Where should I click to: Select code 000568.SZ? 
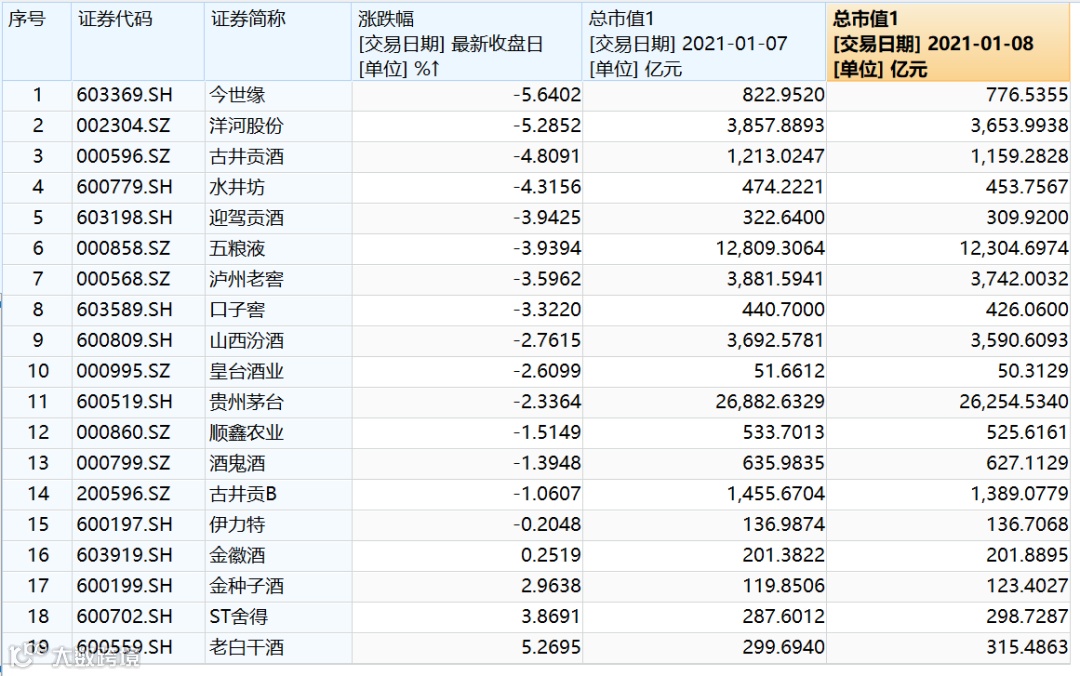(123, 279)
